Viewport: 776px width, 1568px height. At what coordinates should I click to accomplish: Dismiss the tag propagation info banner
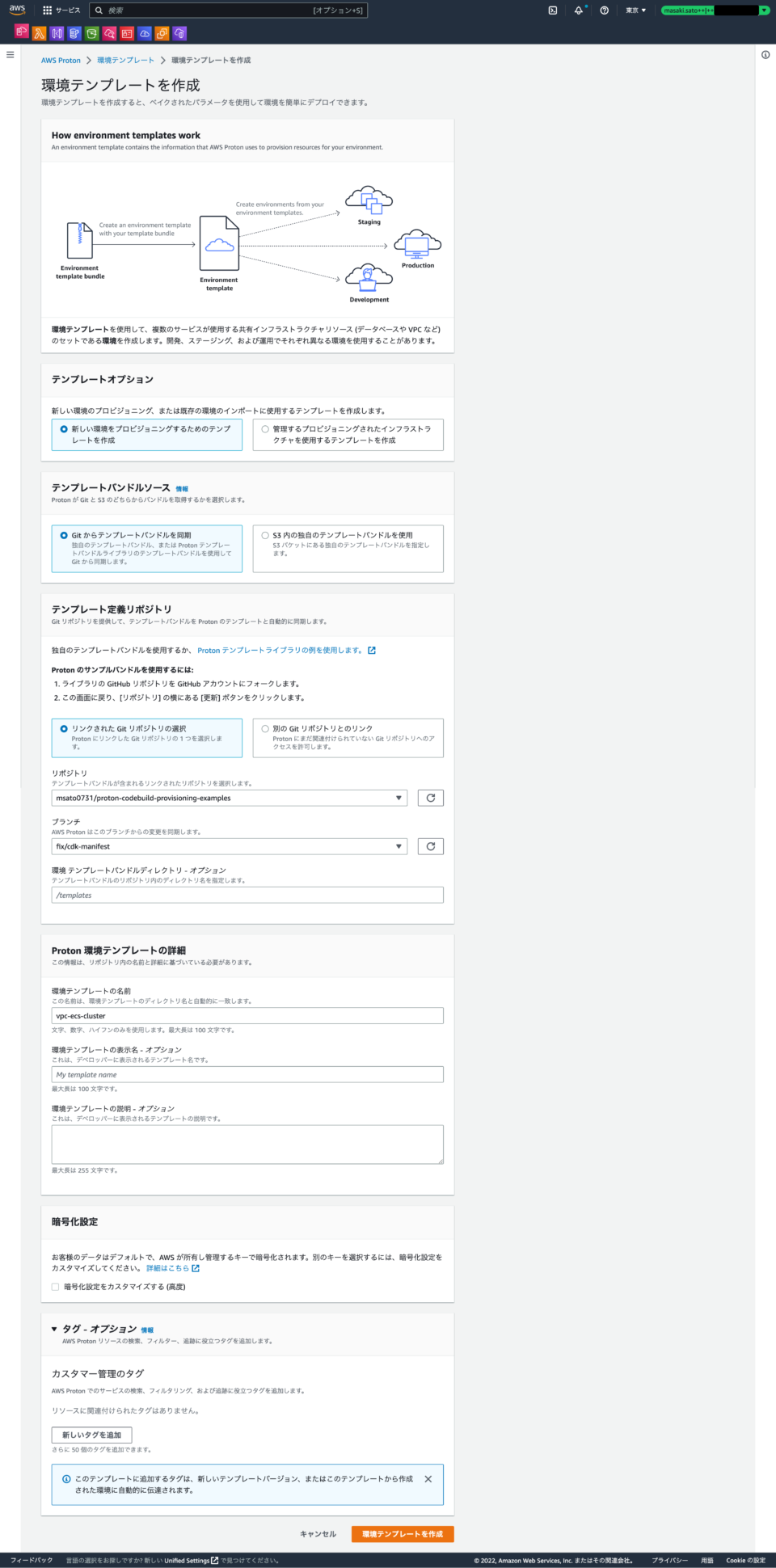428,1479
